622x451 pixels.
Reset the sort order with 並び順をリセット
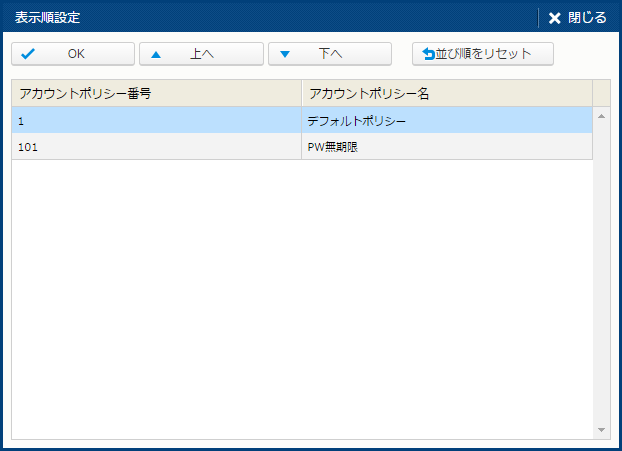pyautogui.click(x=483, y=54)
